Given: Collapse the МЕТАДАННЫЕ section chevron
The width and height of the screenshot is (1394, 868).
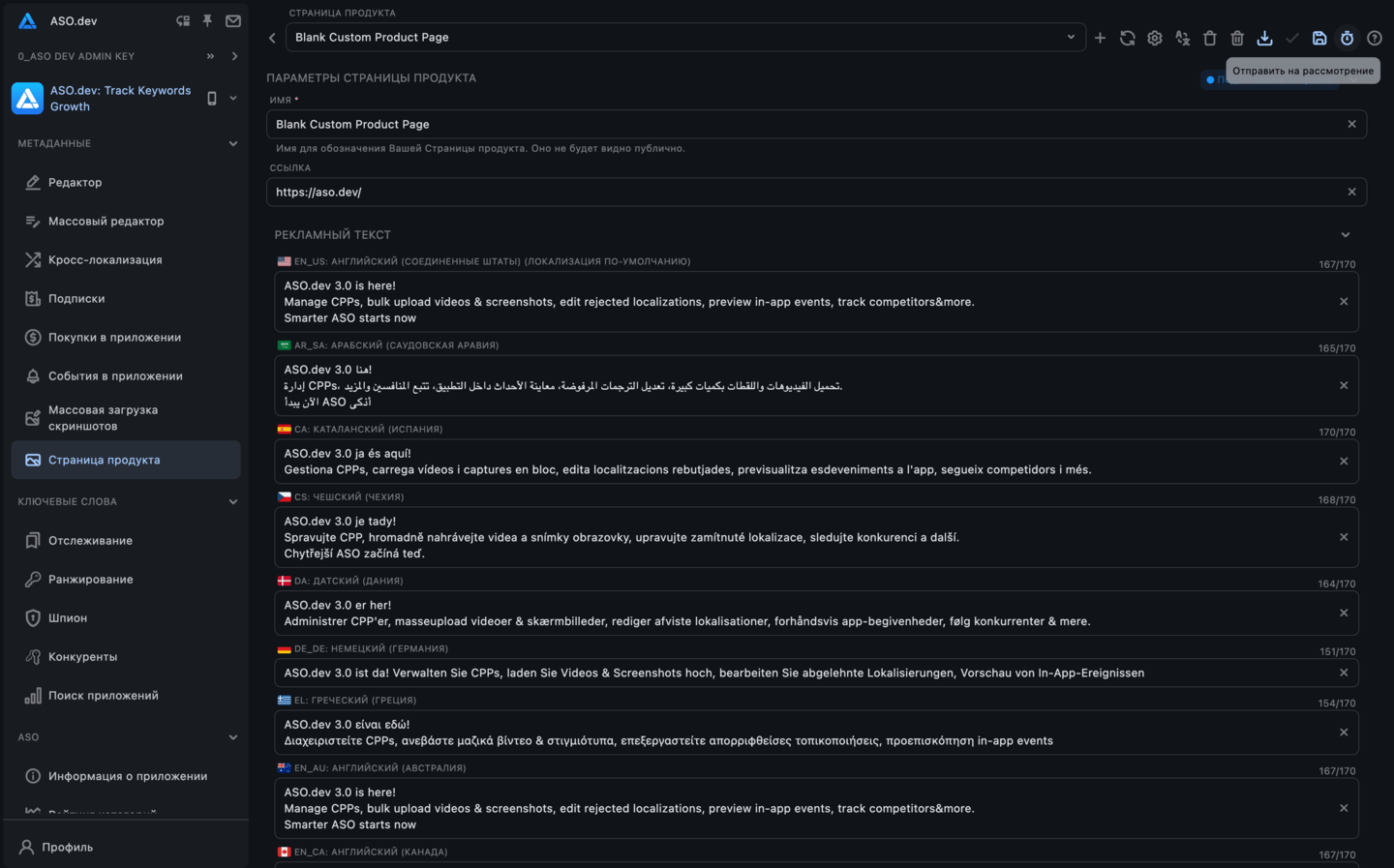Looking at the screenshot, I should (x=233, y=142).
